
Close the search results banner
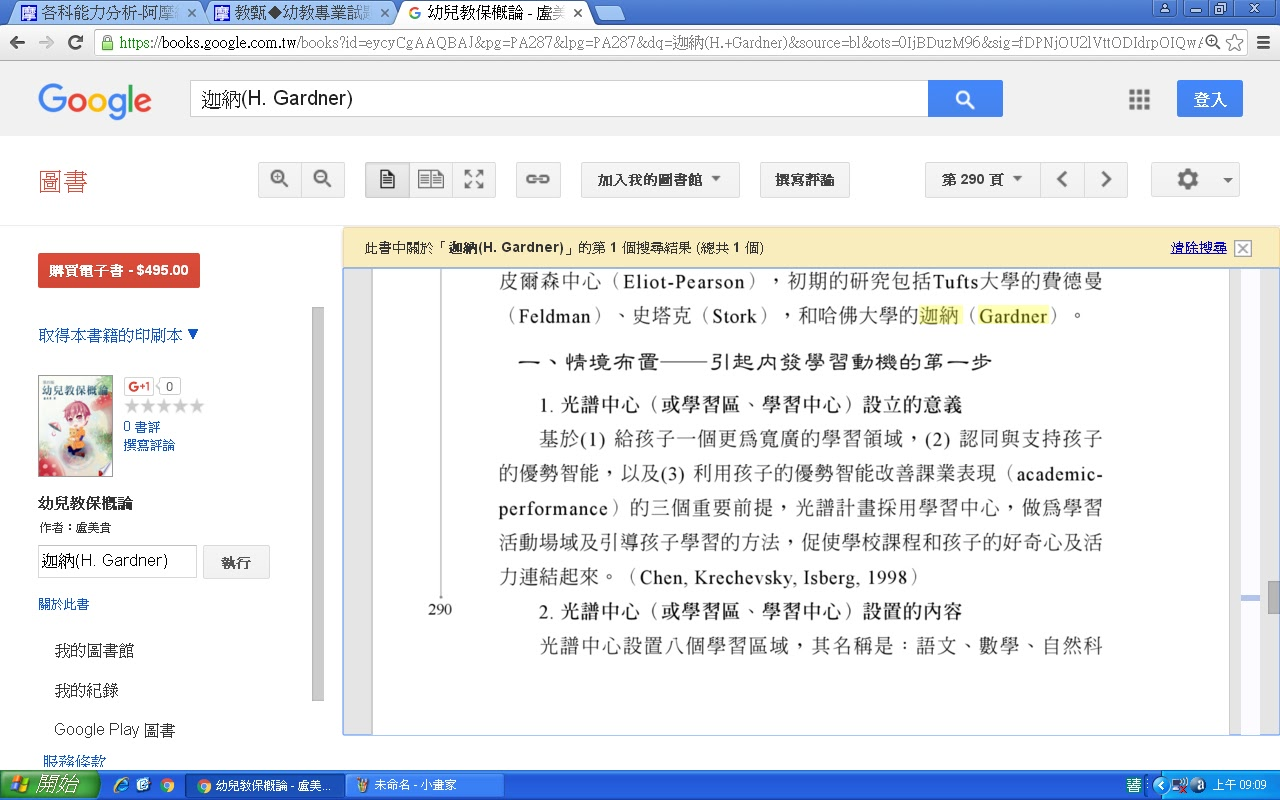point(1243,249)
